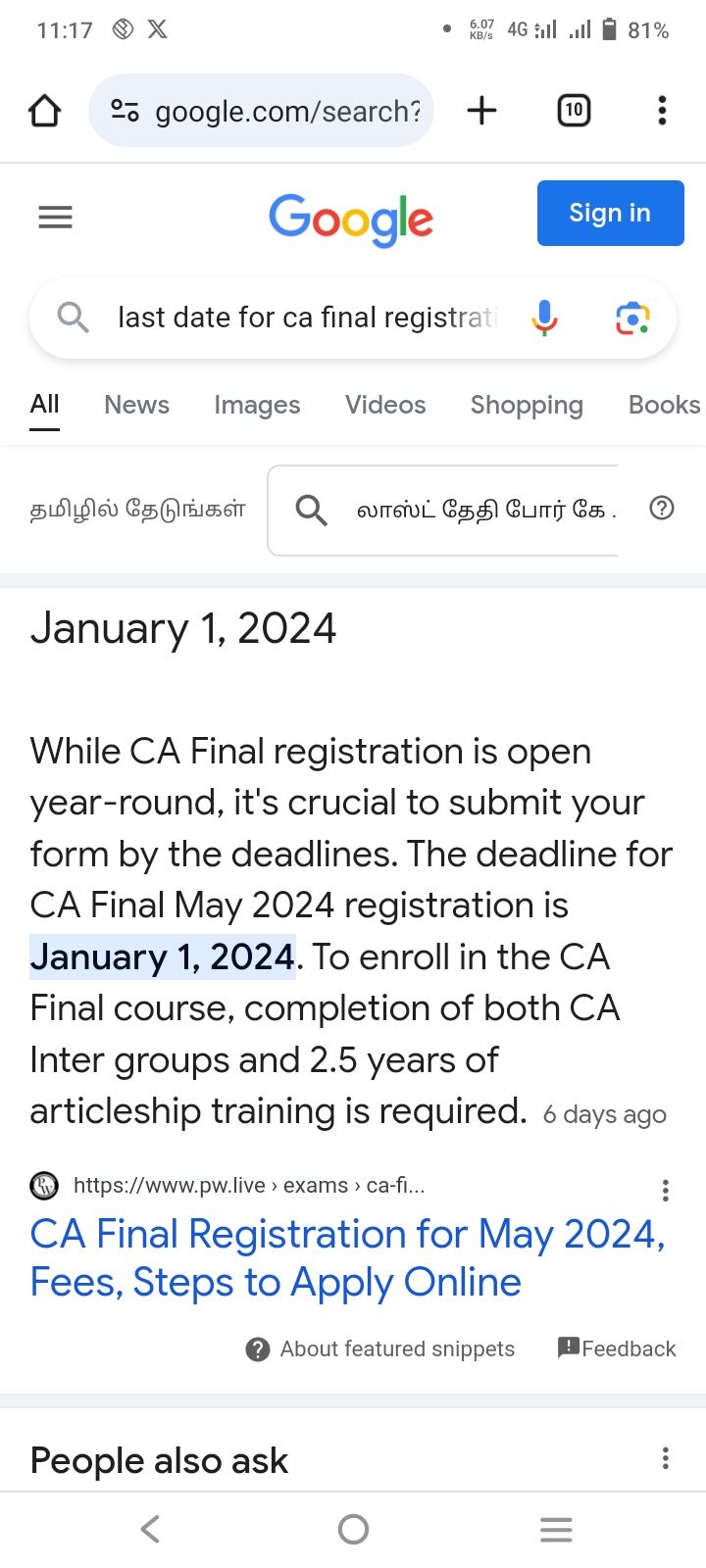This screenshot has width=706, height=1568.
Task: Expand People also ask options menu
Action: (x=666, y=1458)
